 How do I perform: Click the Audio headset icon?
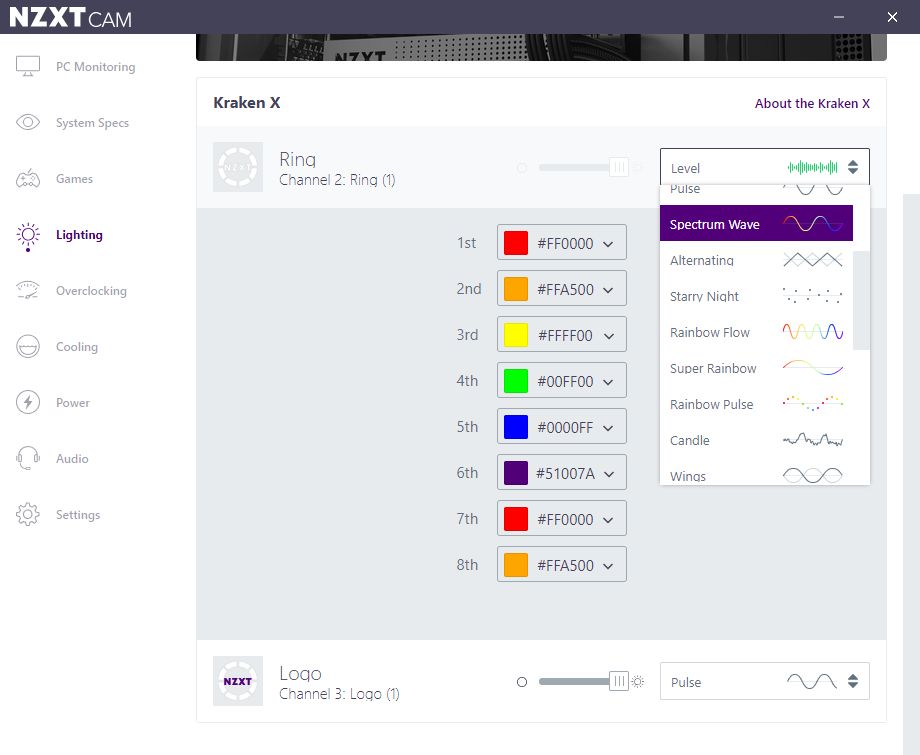click(28, 458)
